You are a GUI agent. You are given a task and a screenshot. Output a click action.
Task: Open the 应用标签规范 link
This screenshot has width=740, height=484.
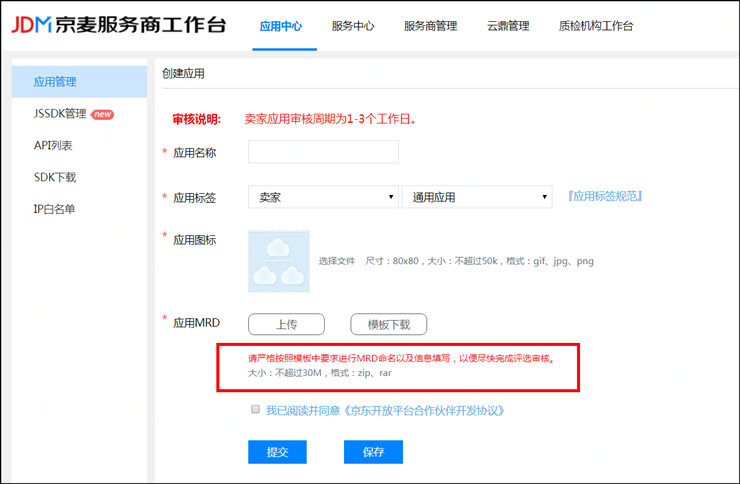click(x=605, y=196)
